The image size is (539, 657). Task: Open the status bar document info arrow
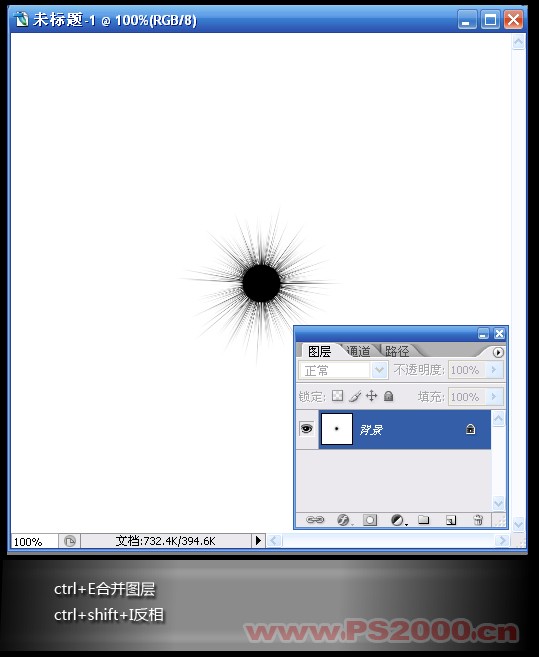[258, 541]
